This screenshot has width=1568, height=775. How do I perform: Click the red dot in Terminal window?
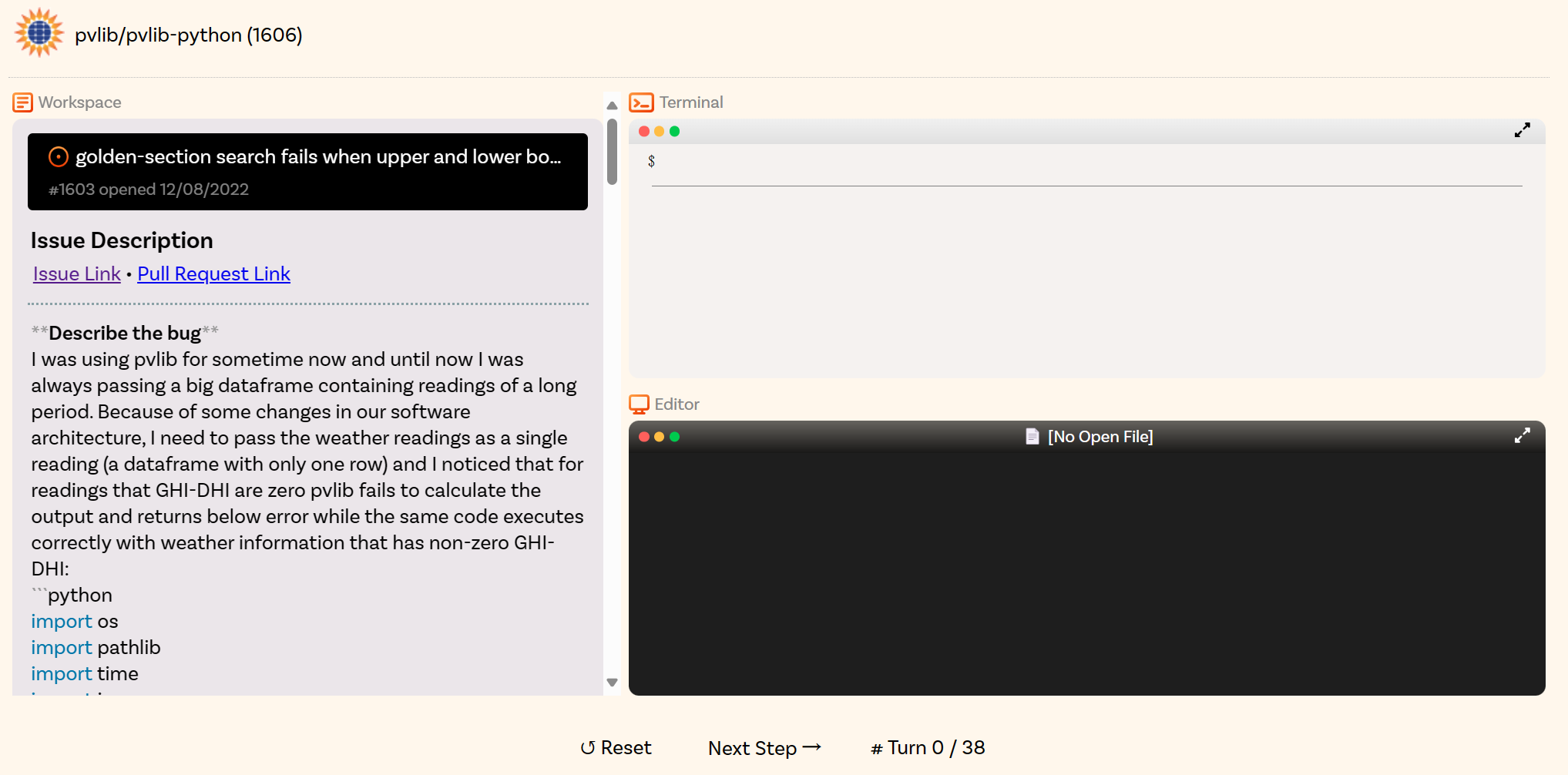[x=644, y=132]
